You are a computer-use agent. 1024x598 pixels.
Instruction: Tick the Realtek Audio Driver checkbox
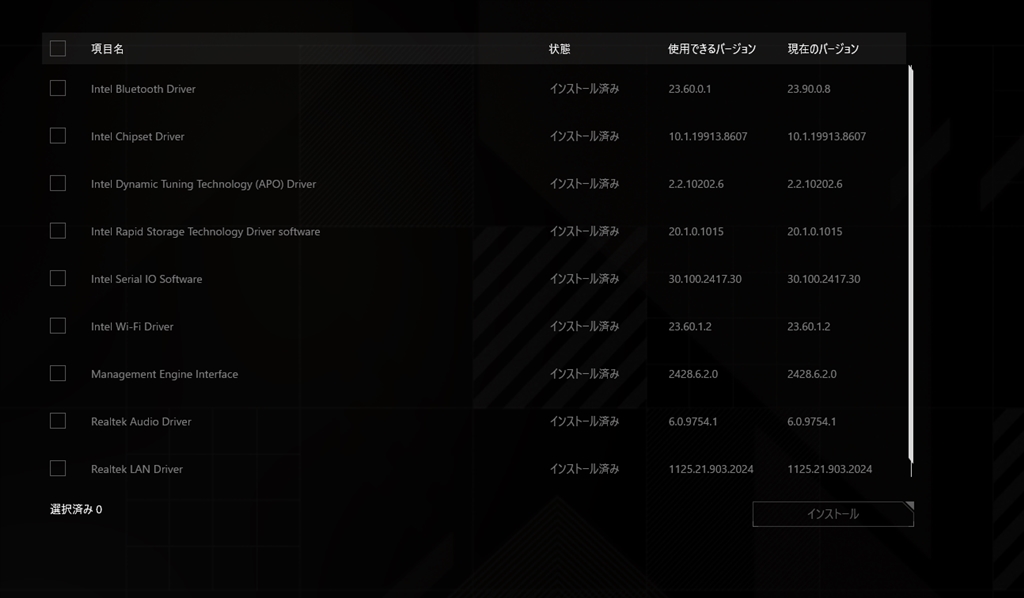point(57,421)
